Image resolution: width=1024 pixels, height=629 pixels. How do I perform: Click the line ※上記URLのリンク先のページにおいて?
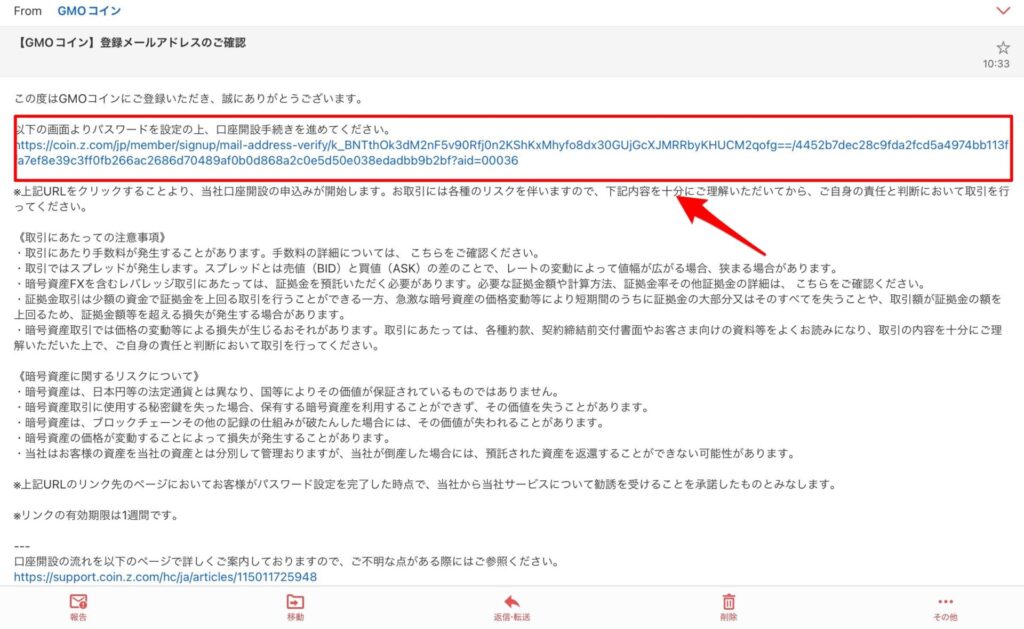425,484
